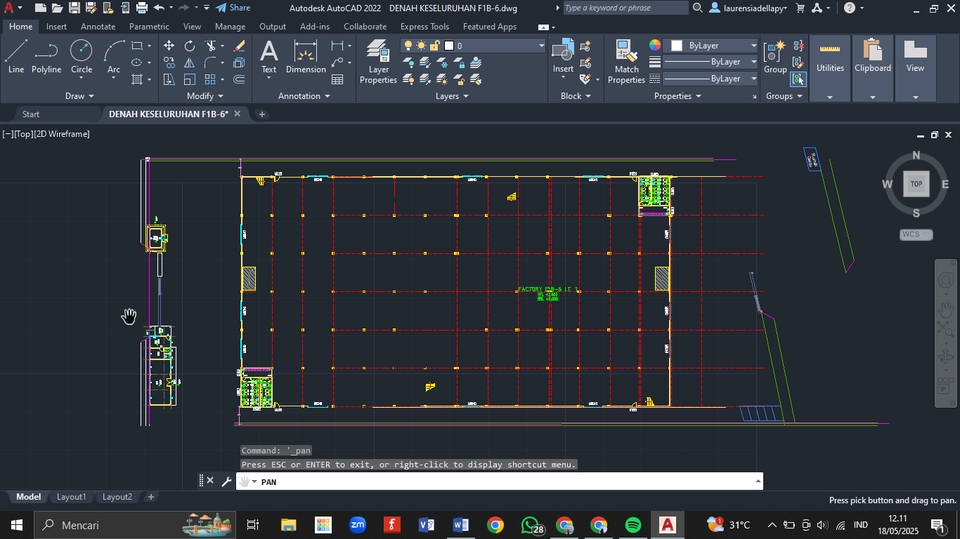Expand the Properties panel
The width and height of the screenshot is (960, 539).
click(x=678, y=96)
